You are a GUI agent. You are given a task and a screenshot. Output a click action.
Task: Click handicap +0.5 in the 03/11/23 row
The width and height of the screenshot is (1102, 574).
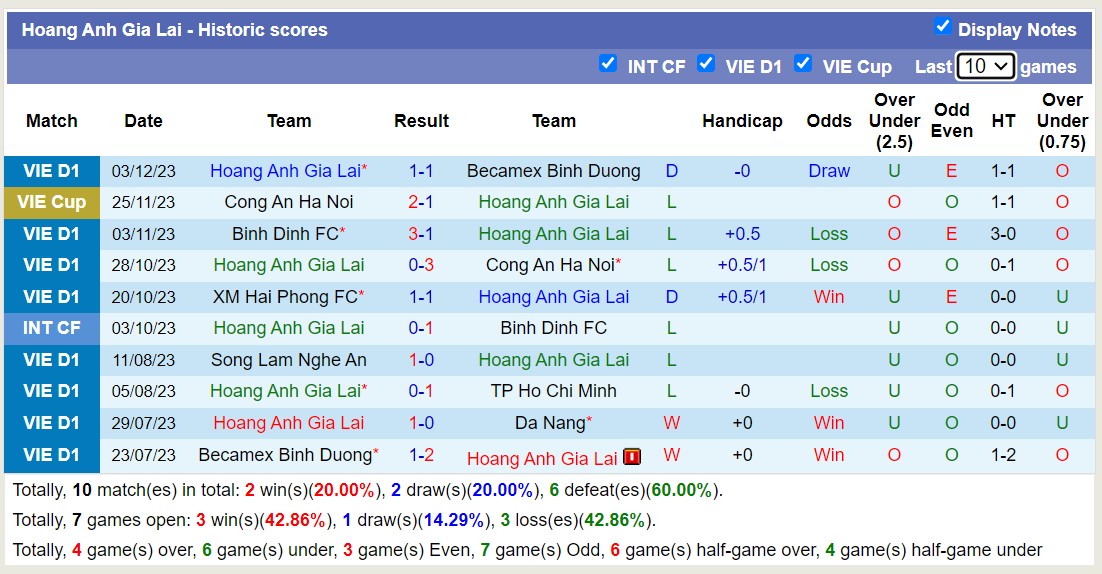742,234
